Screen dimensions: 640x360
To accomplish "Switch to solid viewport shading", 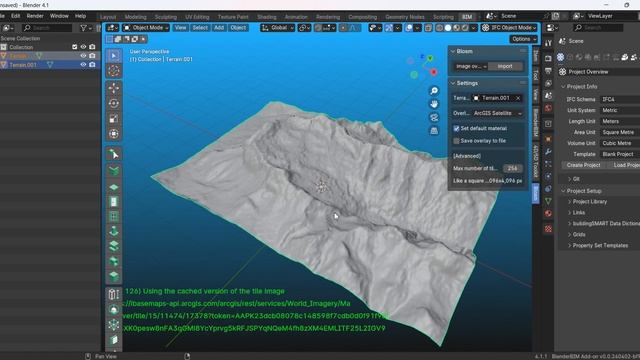I will pyautogui.click(x=448, y=28).
